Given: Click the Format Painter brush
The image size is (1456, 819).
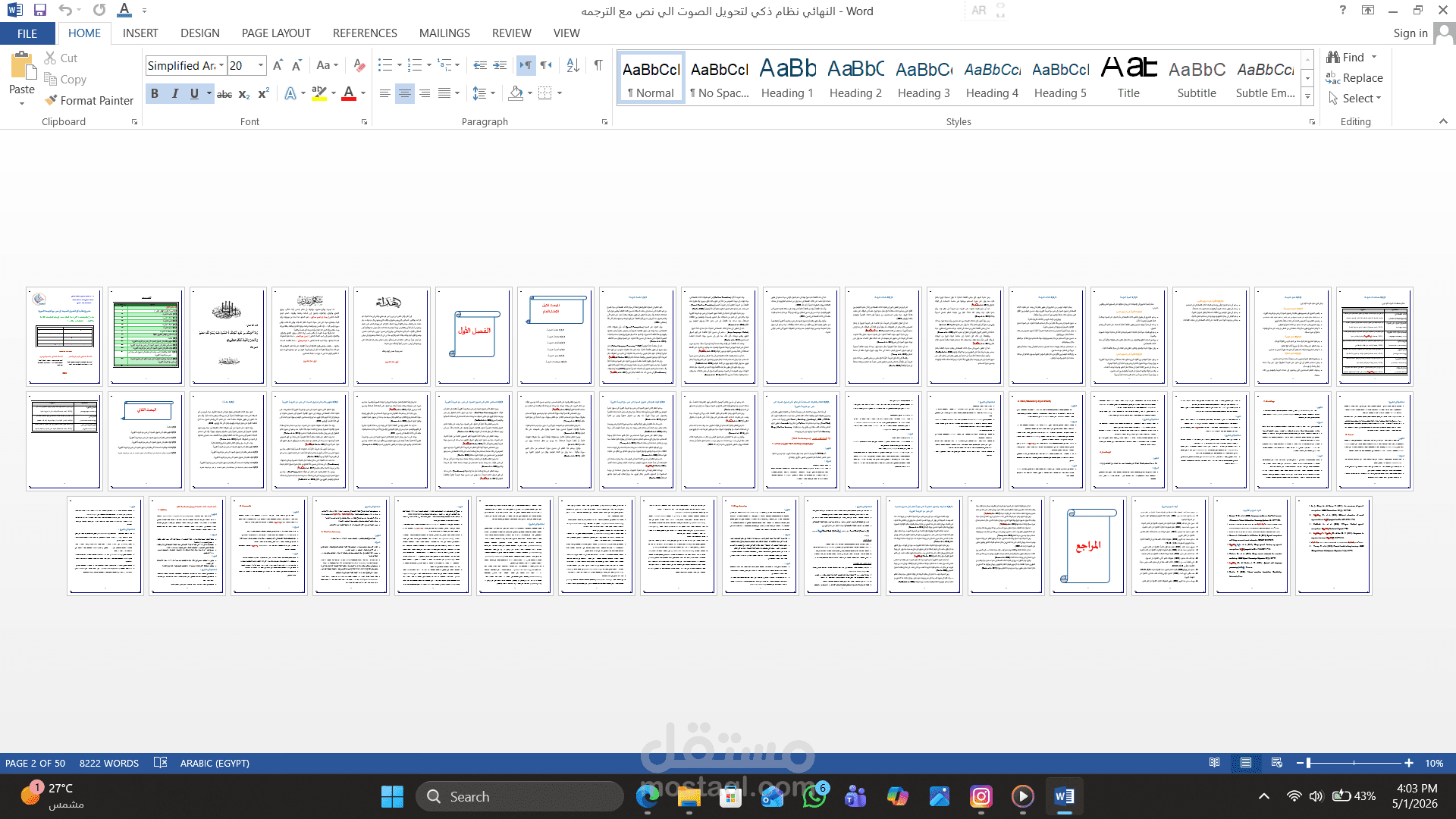Looking at the screenshot, I should [x=89, y=100].
